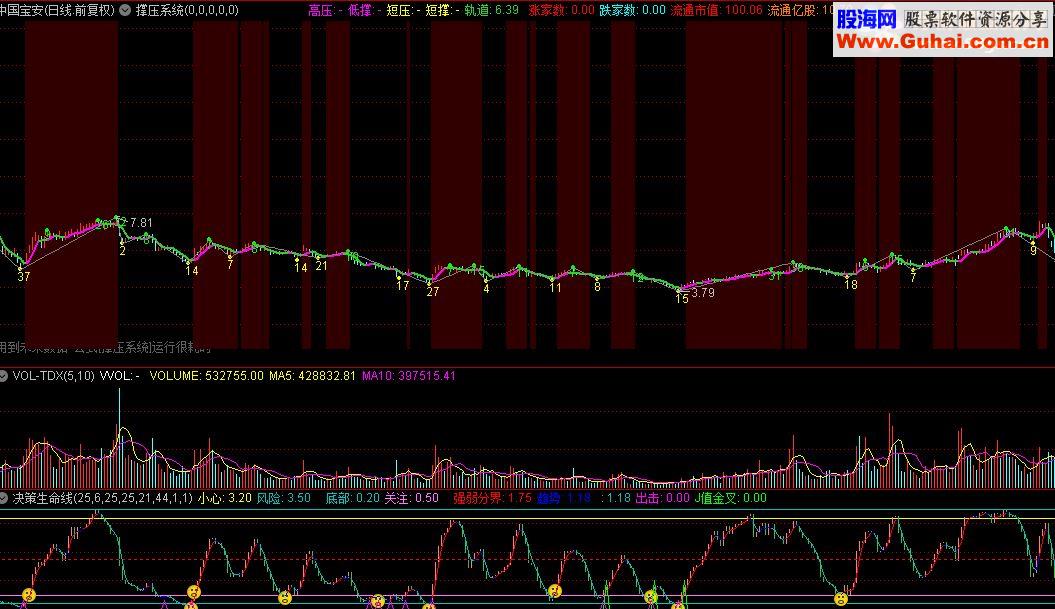Click the 21 bar-count marker

tap(322, 266)
